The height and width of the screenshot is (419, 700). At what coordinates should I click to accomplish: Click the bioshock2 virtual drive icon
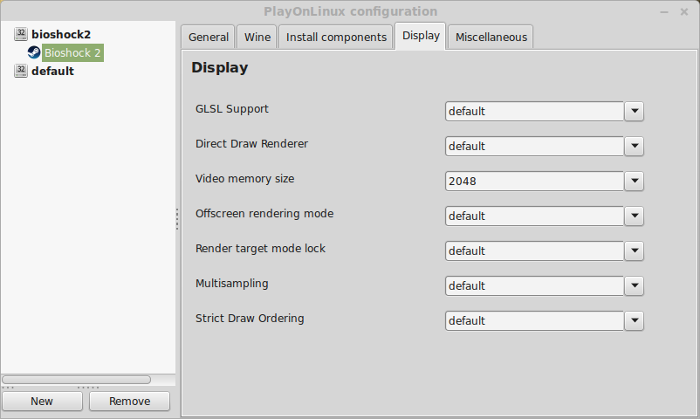click(21, 34)
